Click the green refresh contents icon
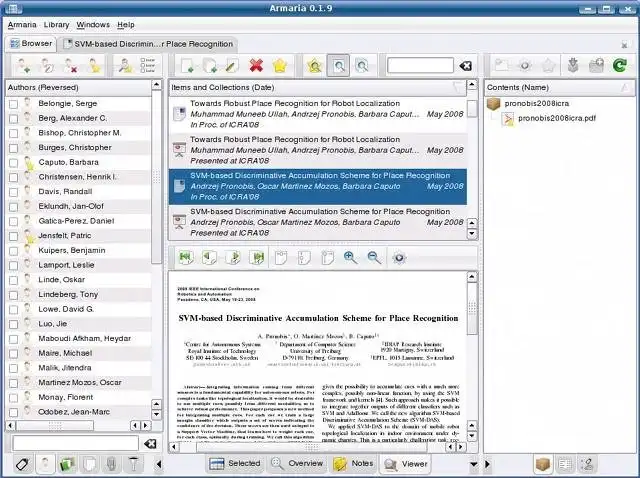 pos(620,65)
